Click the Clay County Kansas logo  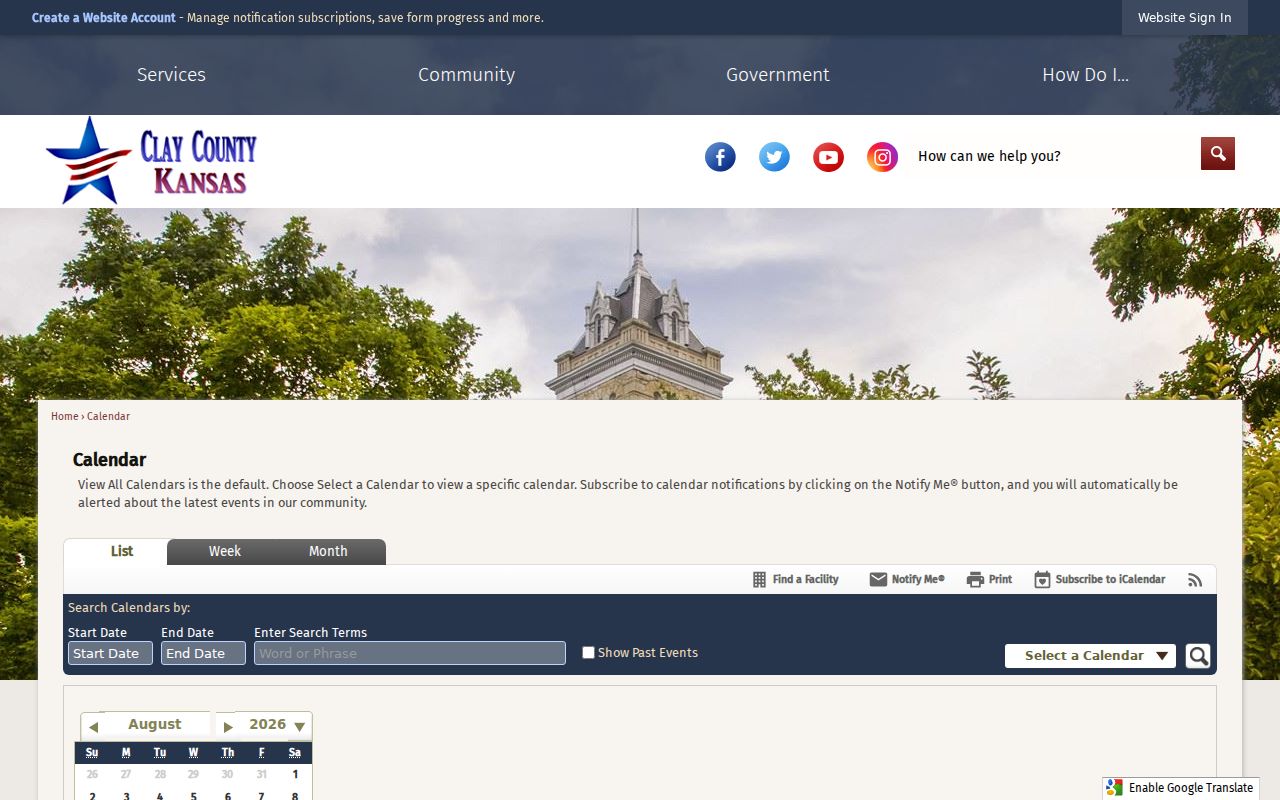(x=152, y=161)
